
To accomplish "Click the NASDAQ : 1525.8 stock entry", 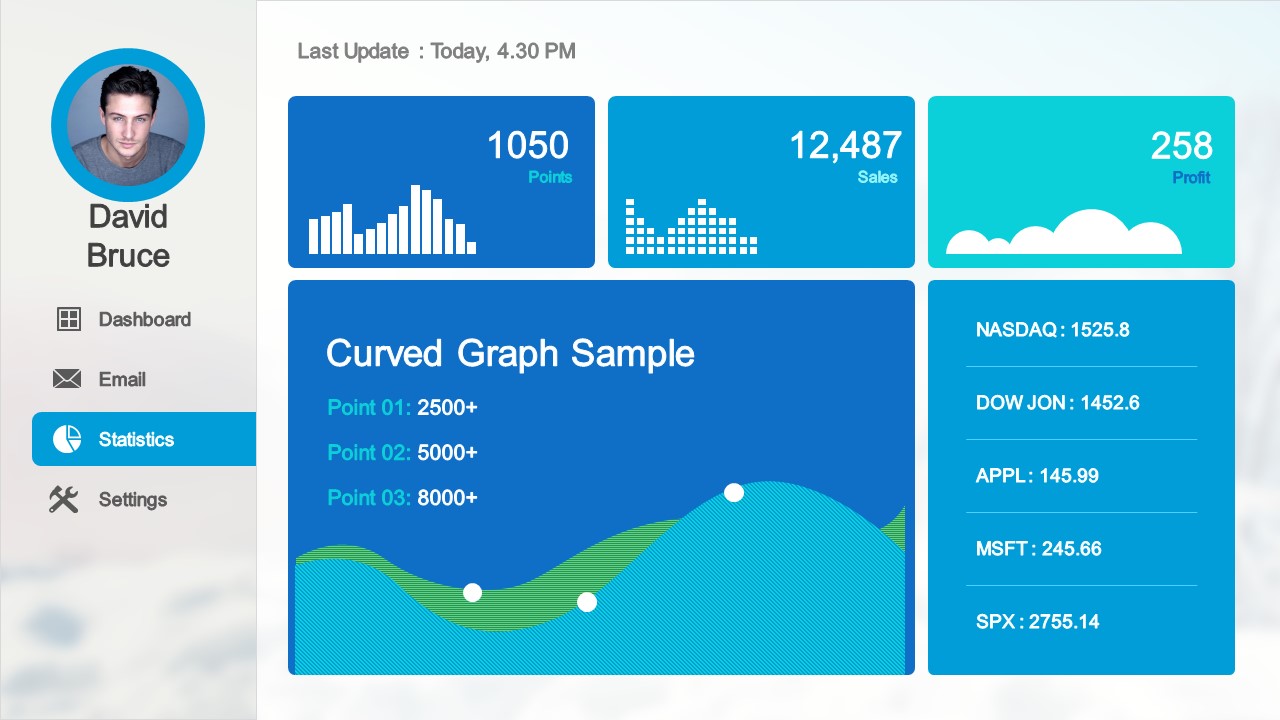I will coord(1053,329).
